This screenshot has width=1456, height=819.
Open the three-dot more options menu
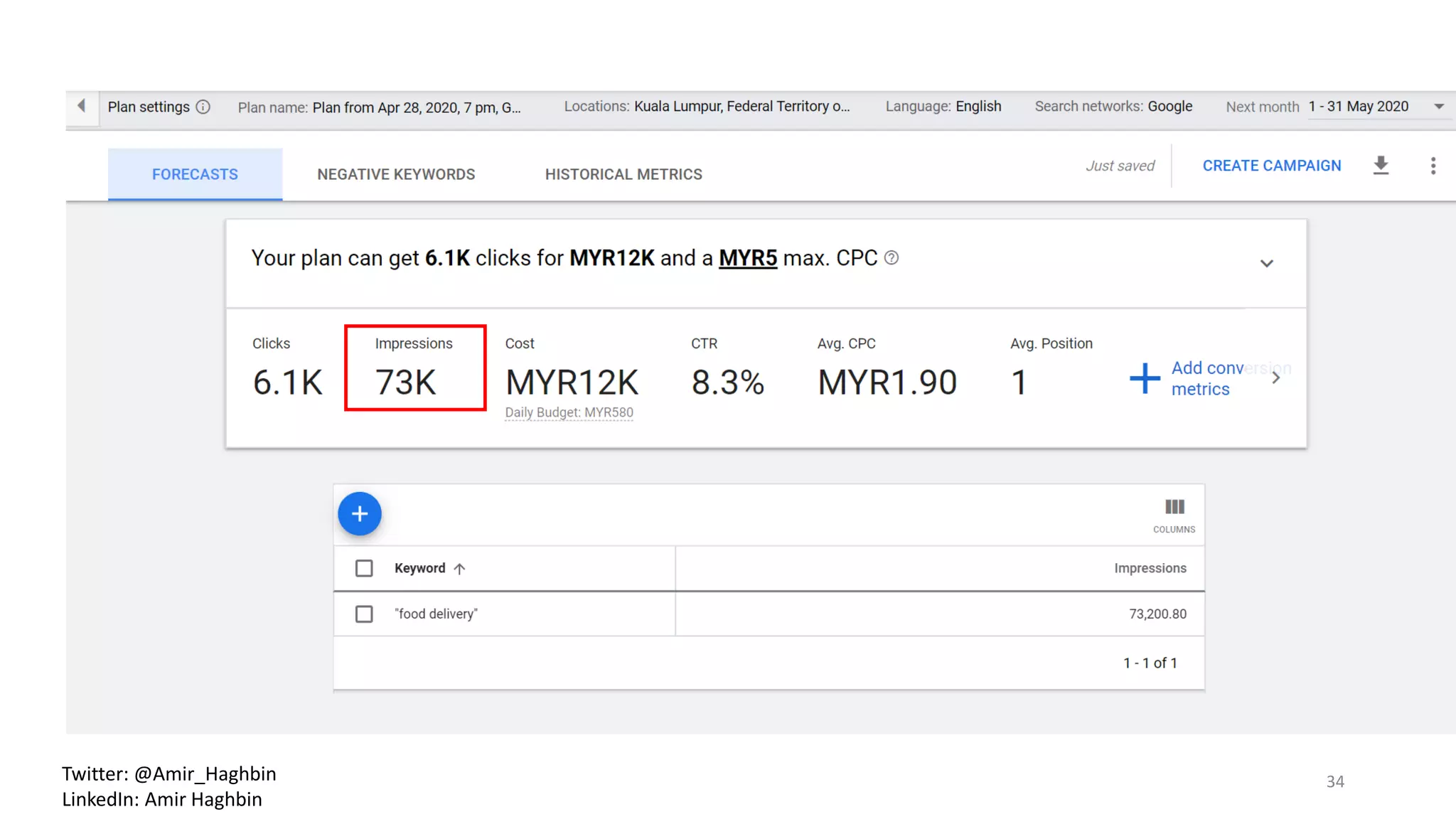[x=1433, y=166]
